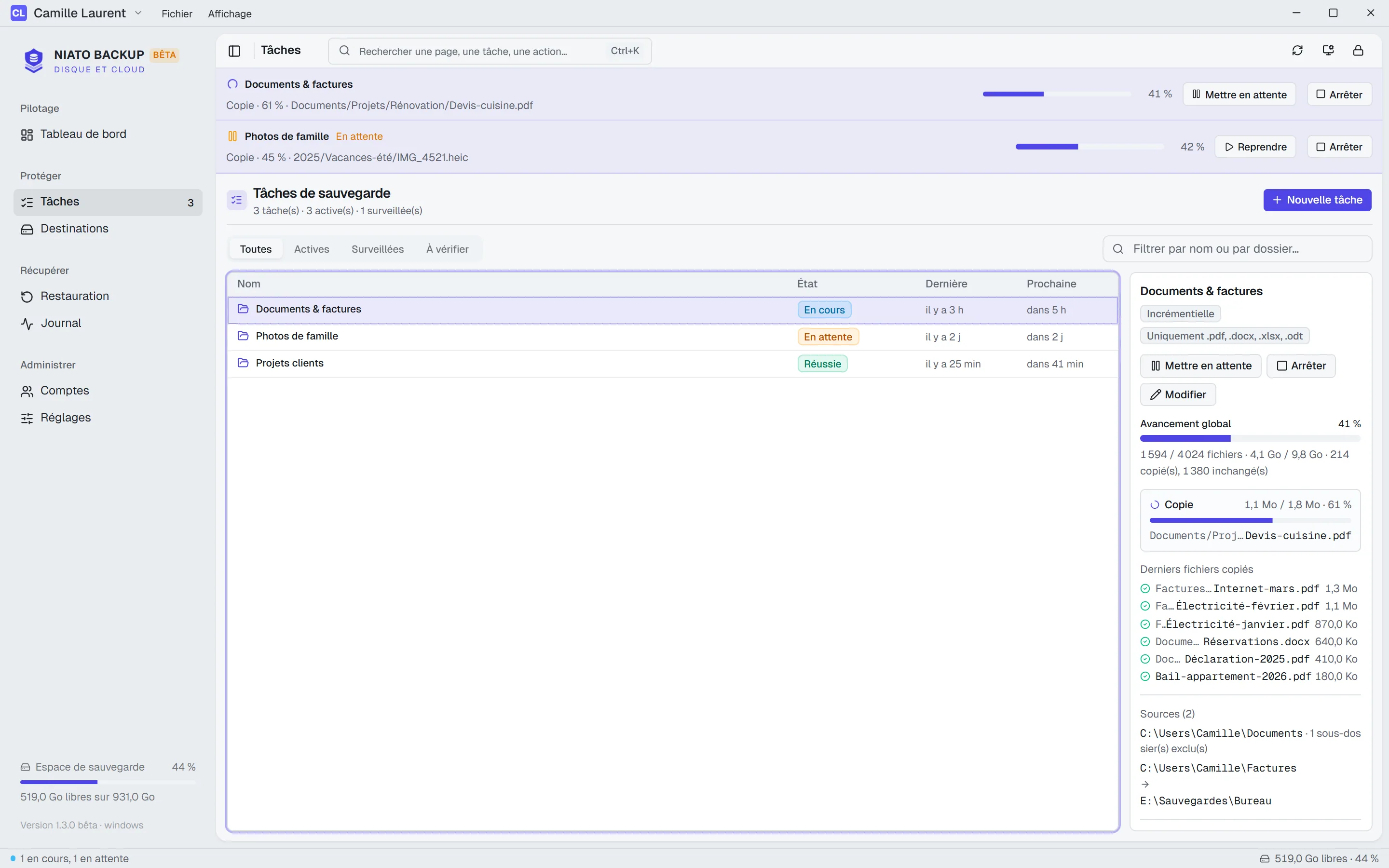Open the Fichier menu
This screenshot has height=868, width=1389.
[x=177, y=14]
